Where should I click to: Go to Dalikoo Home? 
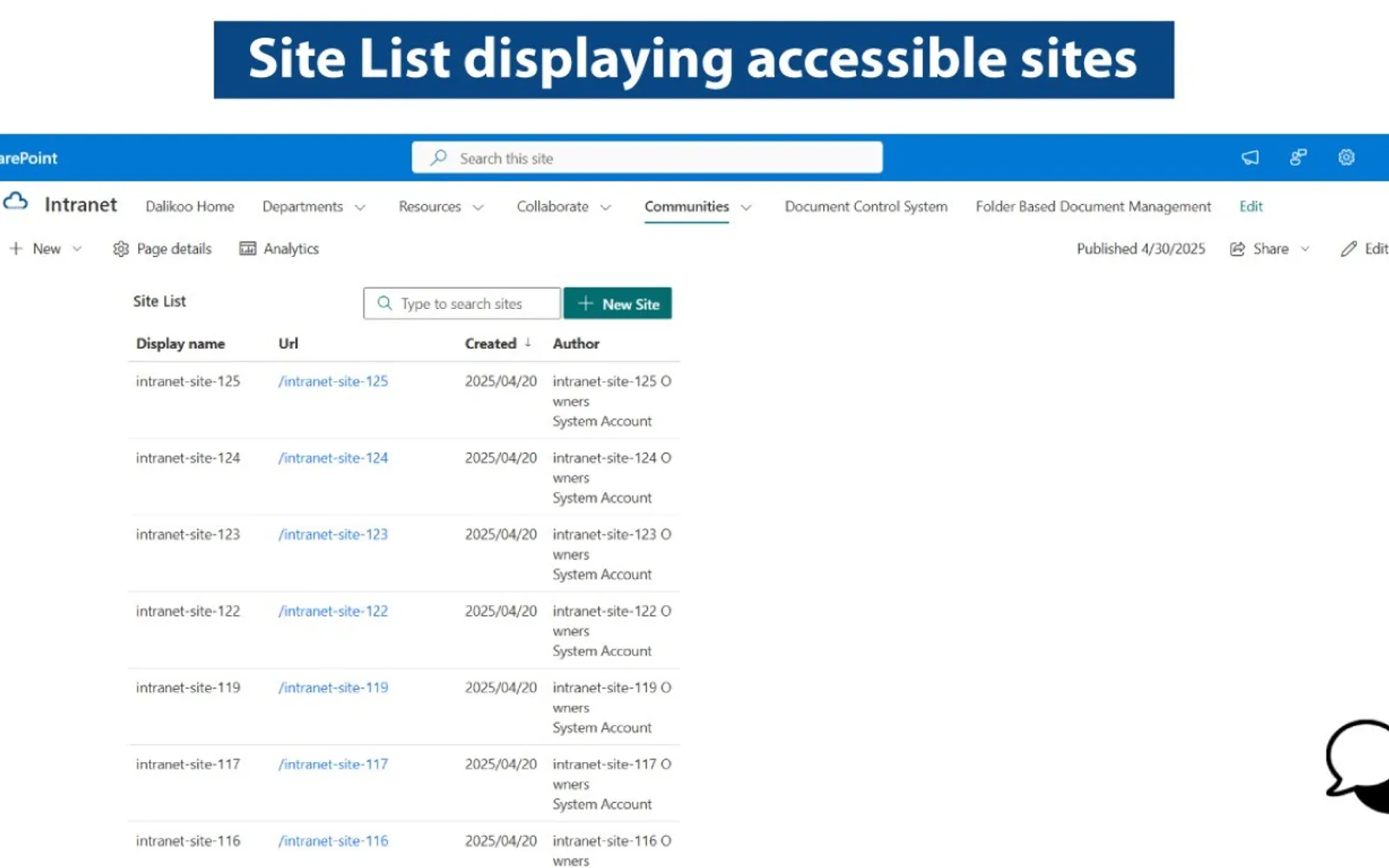pos(190,207)
